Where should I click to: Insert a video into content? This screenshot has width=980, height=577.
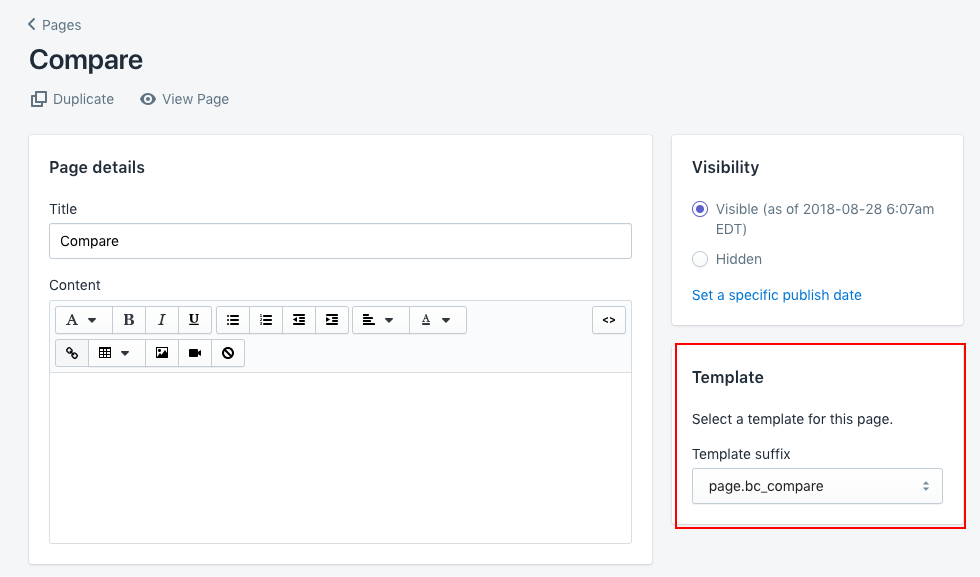(x=195, y=353)
